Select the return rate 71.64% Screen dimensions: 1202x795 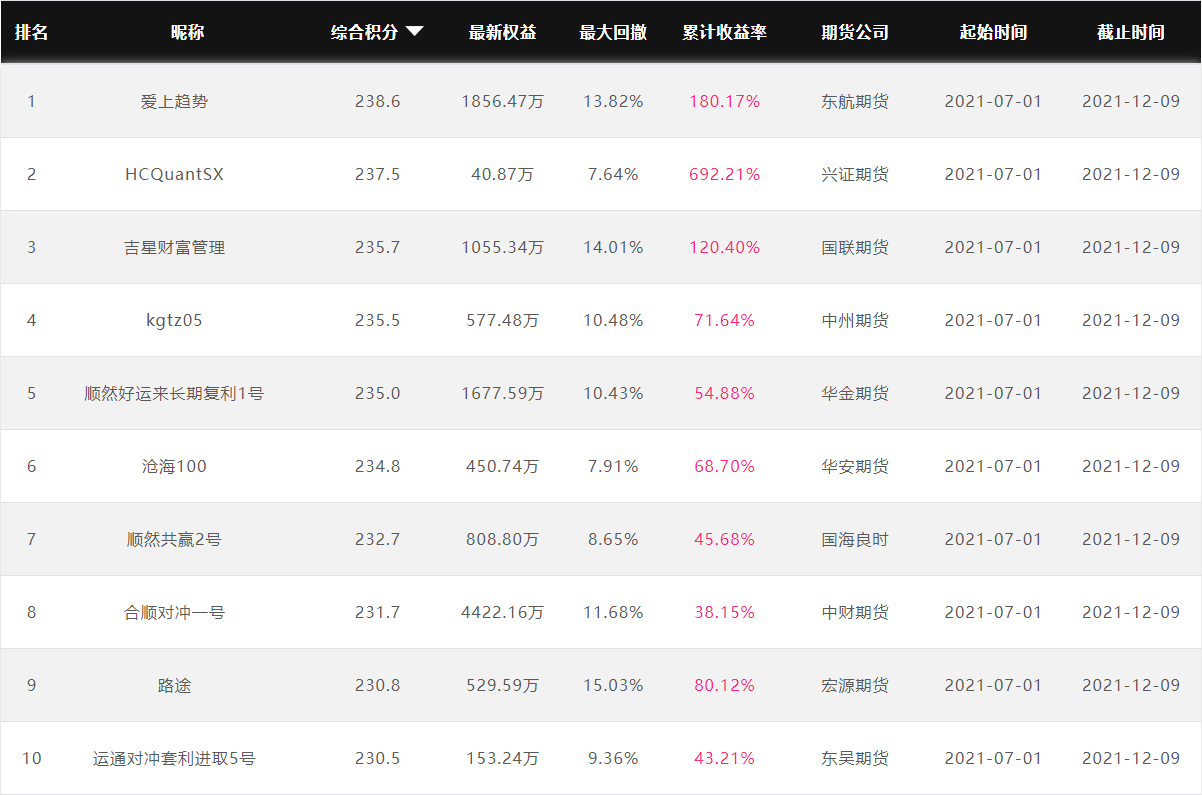[x=725, y=320]
